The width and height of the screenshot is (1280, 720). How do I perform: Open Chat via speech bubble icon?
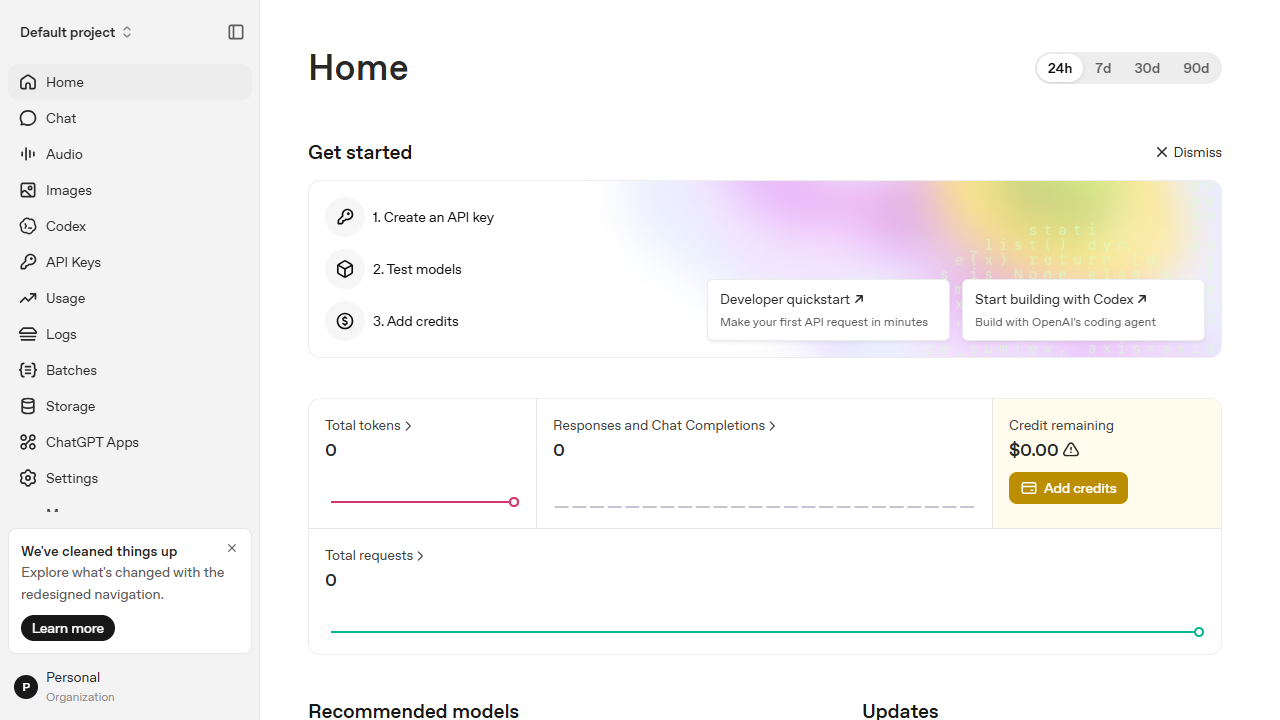[x=28, y=118]
